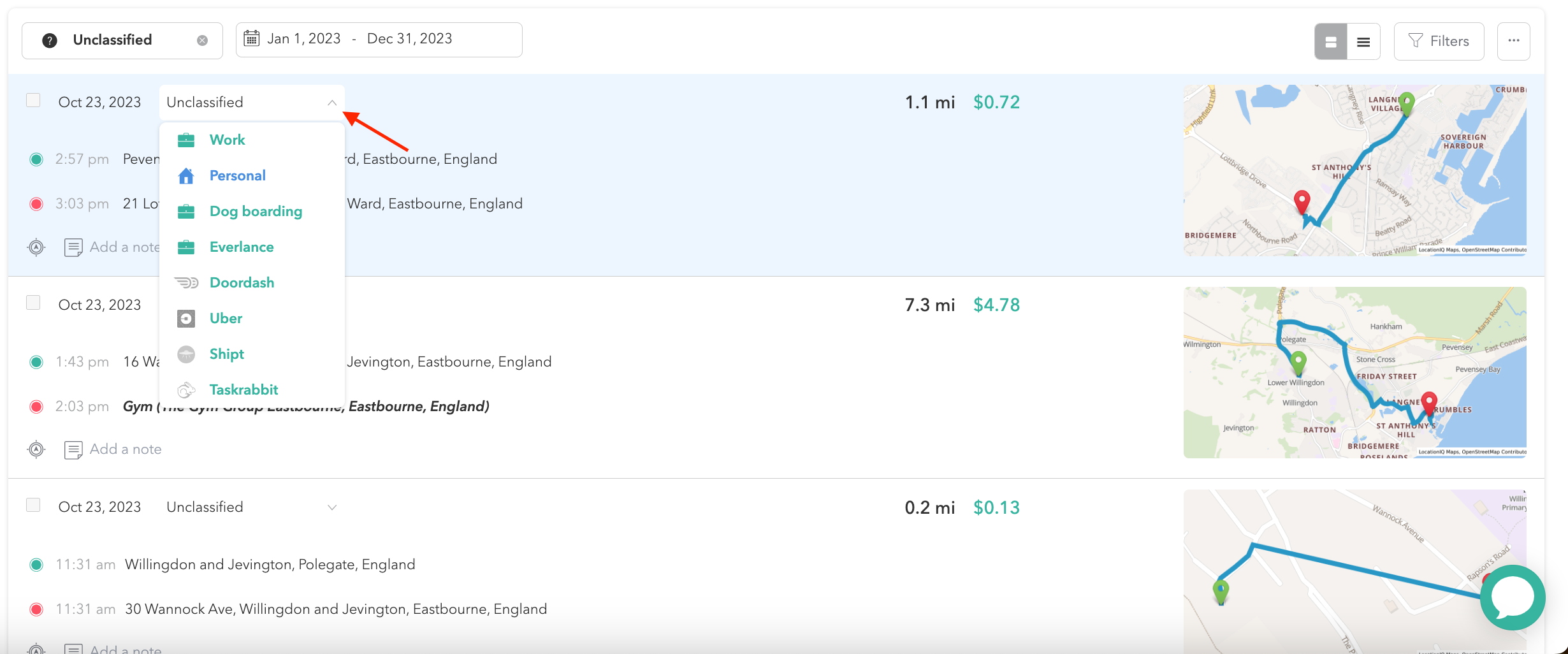1568x654 pixels.
Task: Classify trip as Personal
Action: pyautogui.click(x=237, y=176)
